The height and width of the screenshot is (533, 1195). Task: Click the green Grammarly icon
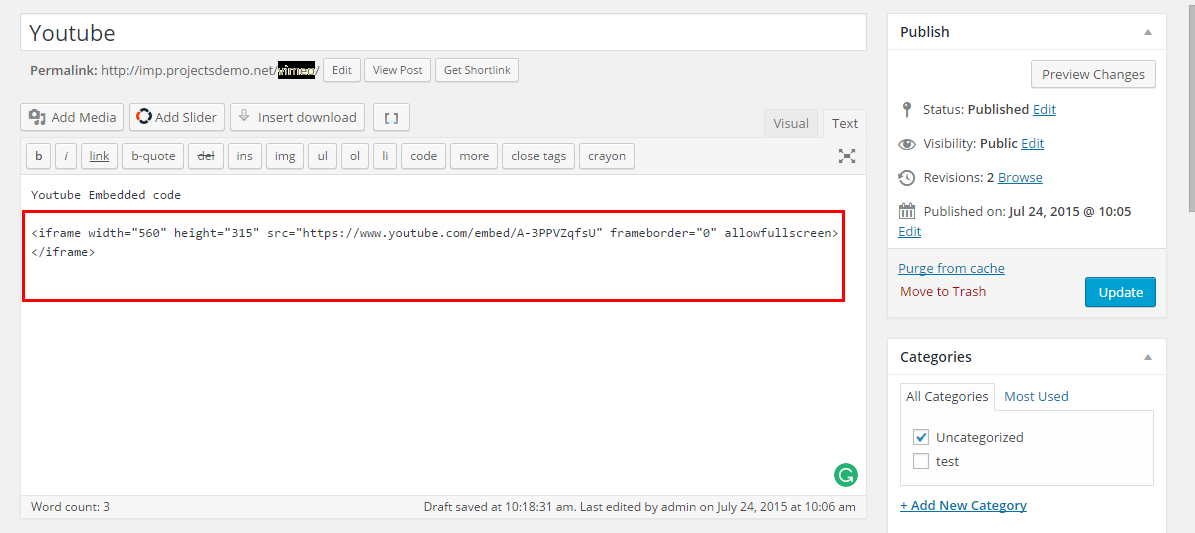(845, 475)
